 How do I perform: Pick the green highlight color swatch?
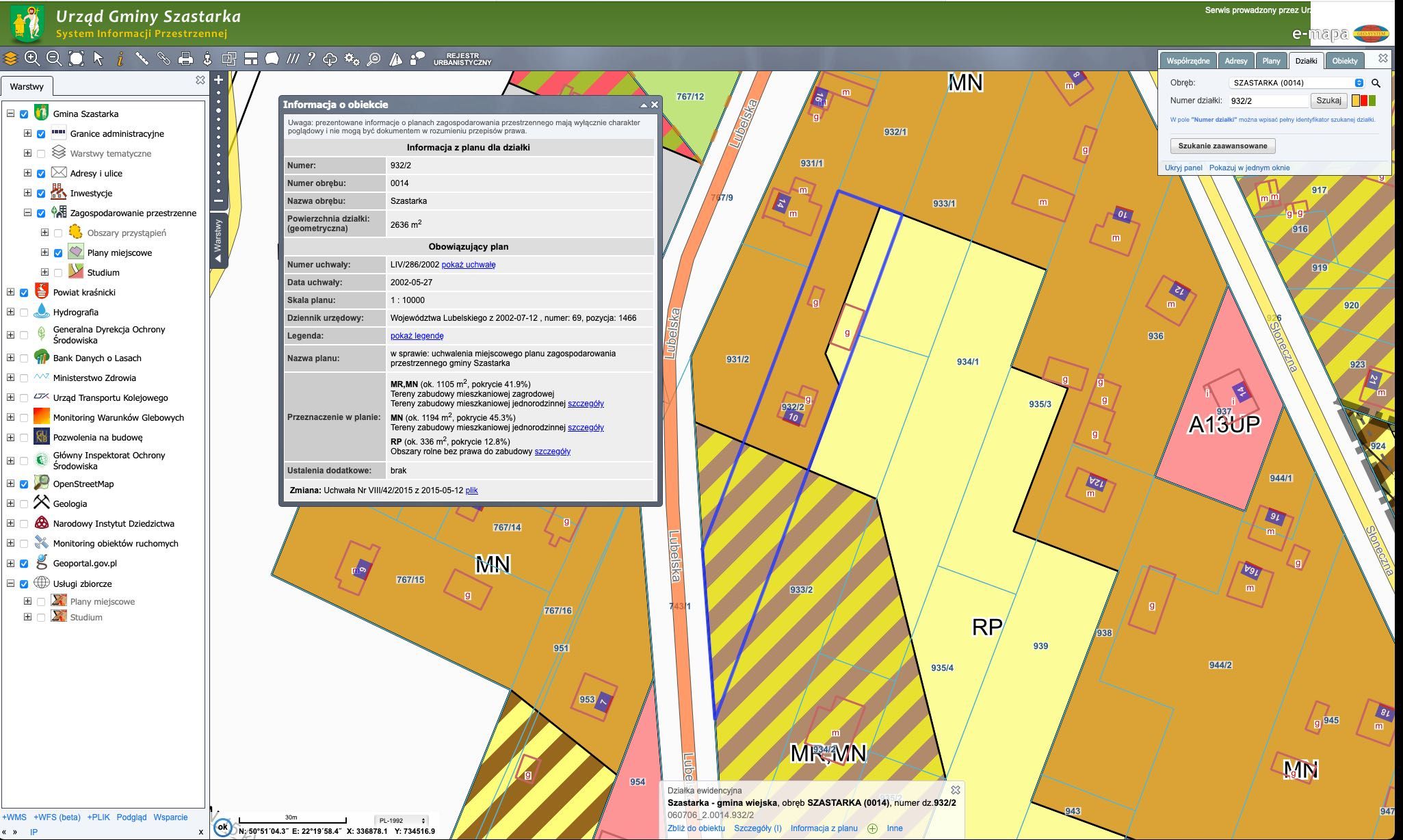[1372, 101]
